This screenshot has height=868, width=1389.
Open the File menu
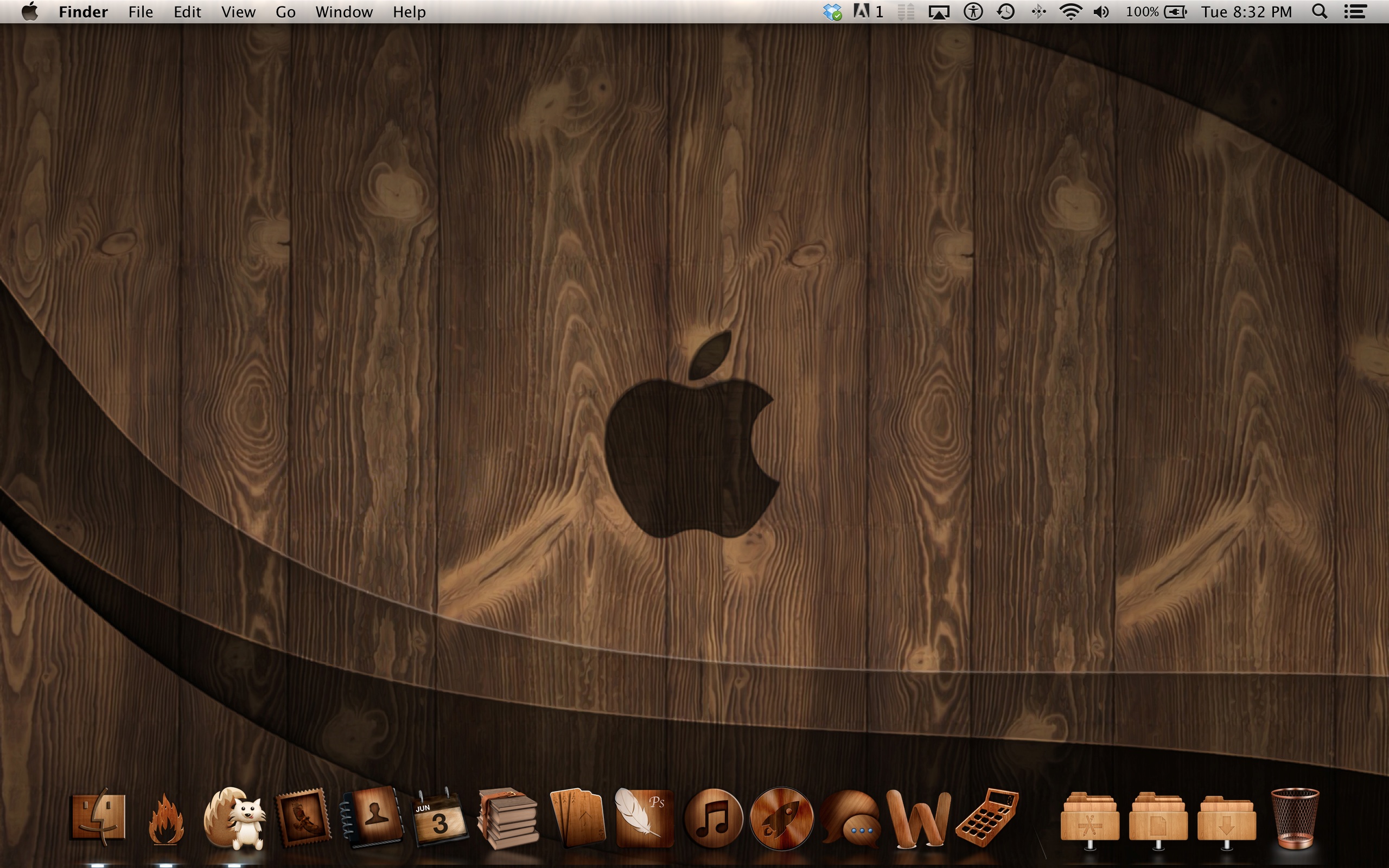(x=141, y=12)
